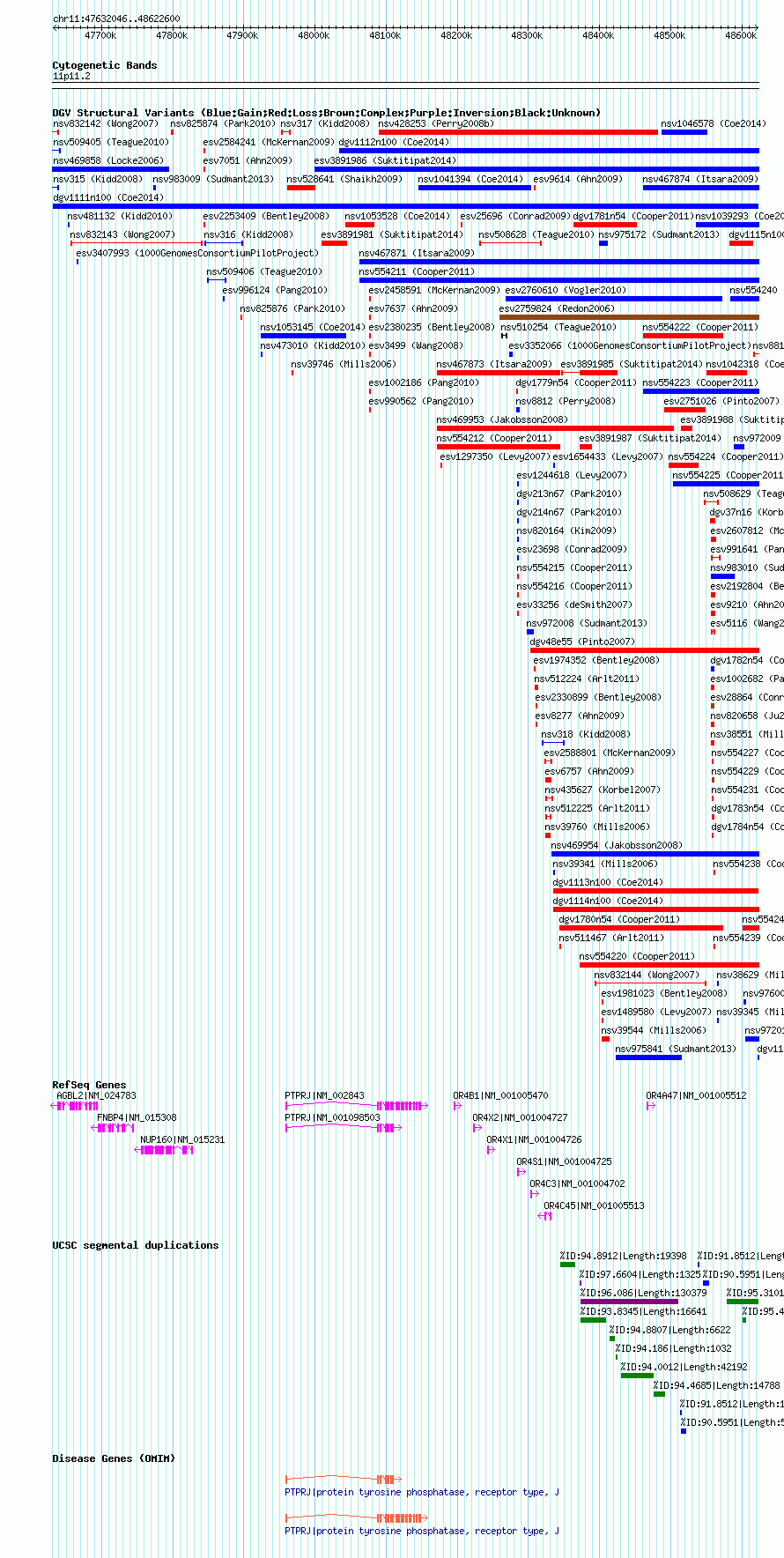This screenshot has width=784, height=1558.
Task: Click the Cytogenetic Bands track heading
Action: pyautogui.click(x=105, y=65)
